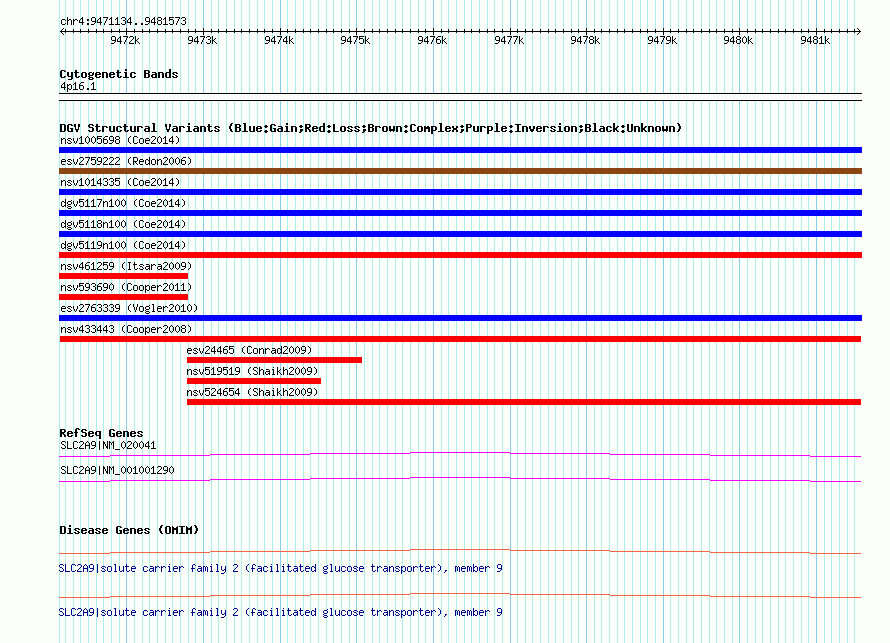Click the chr4:9471134..9481573 coordinate label
Screen dimensions: 890x643
(x=123, y=22)
